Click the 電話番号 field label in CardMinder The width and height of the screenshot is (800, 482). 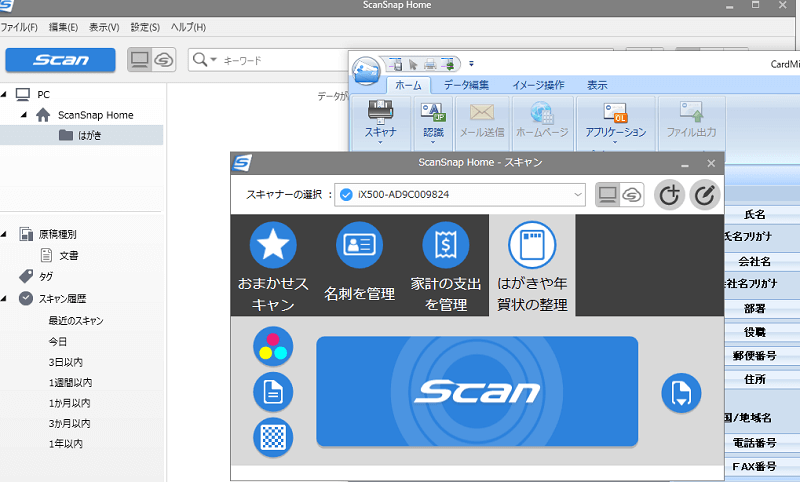(755, 442)
